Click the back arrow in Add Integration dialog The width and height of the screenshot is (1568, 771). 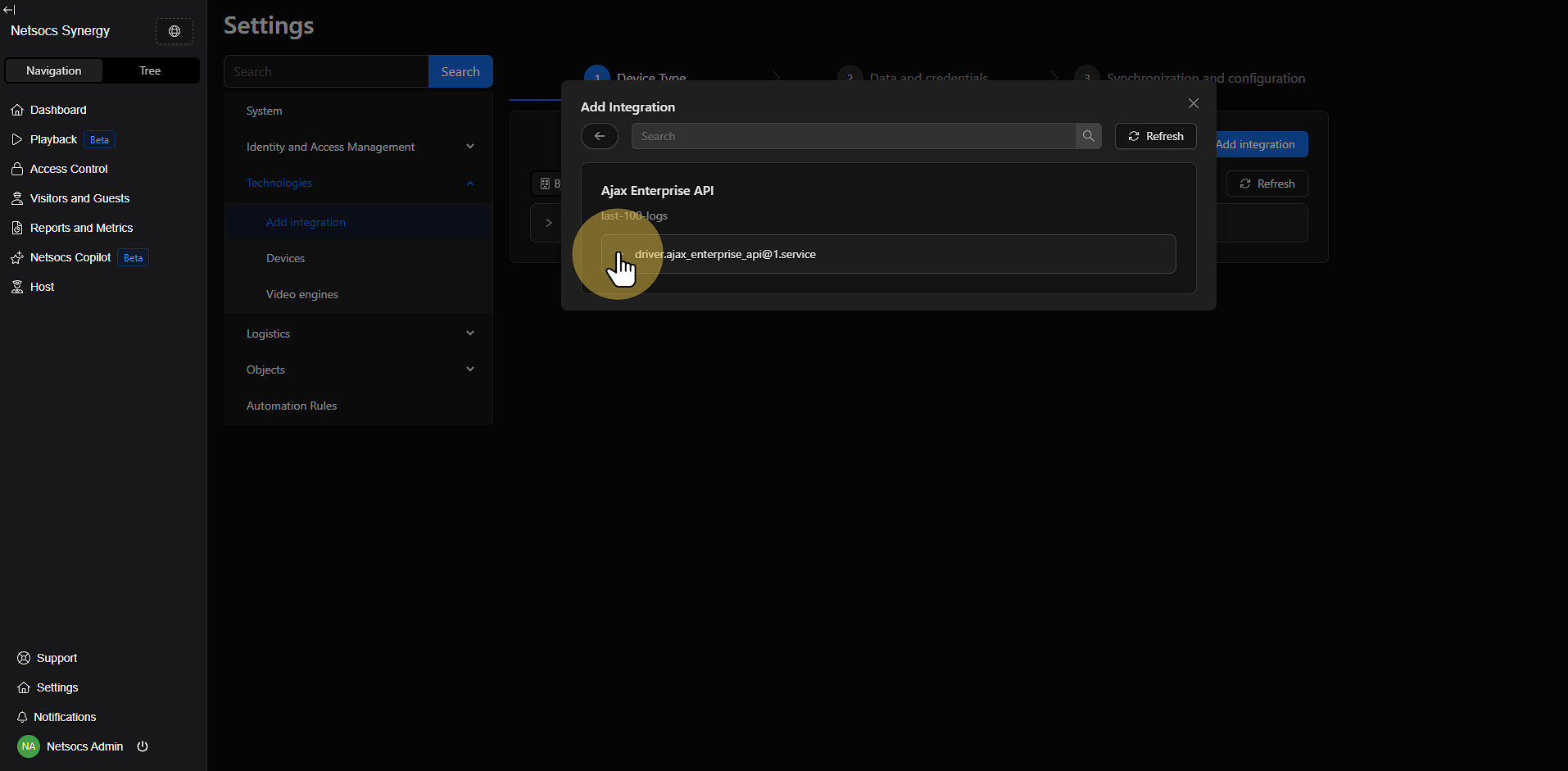(600, 136)
